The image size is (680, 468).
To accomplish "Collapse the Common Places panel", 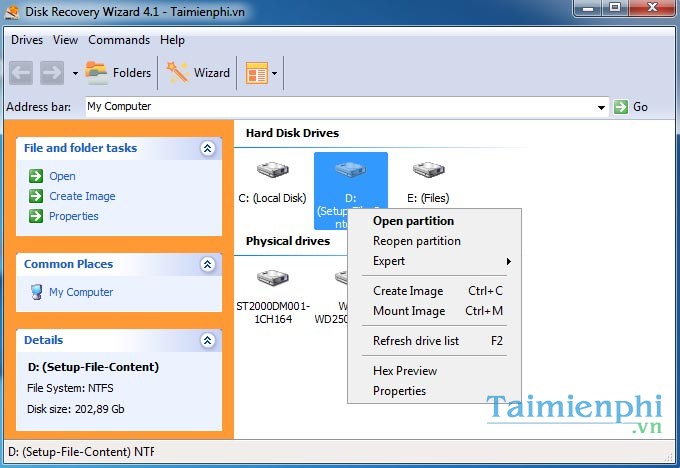I will click(208, 264).
